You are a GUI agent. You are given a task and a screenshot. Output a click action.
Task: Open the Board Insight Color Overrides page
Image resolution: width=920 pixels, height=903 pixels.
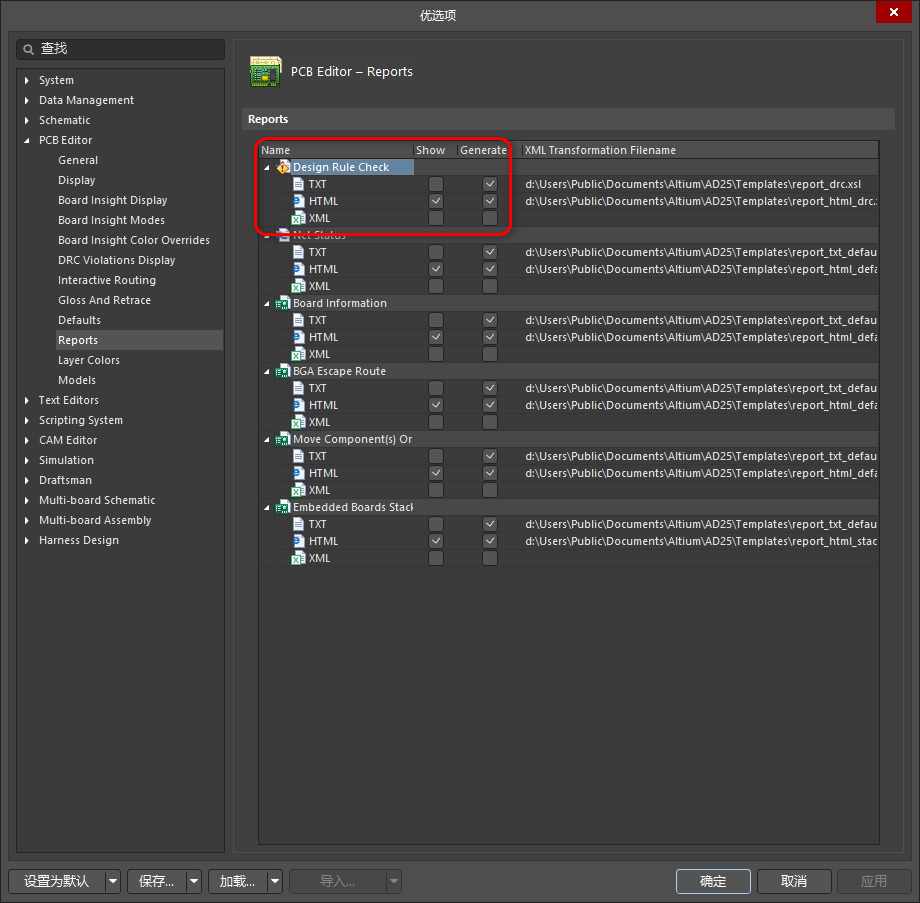(134, 240)
